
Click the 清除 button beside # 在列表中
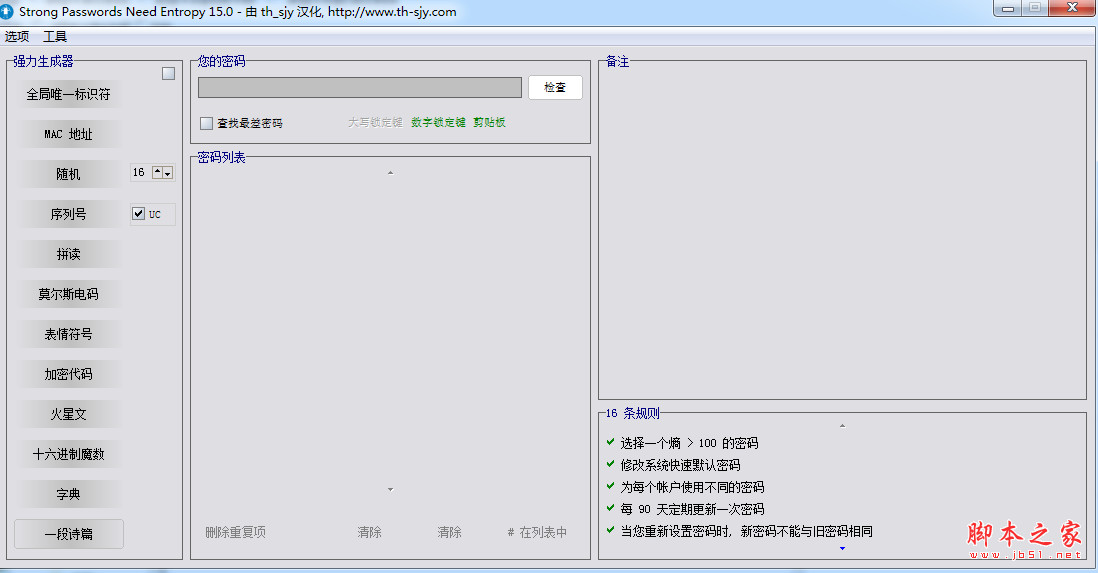pyautogui.click(x=449, y=532)
